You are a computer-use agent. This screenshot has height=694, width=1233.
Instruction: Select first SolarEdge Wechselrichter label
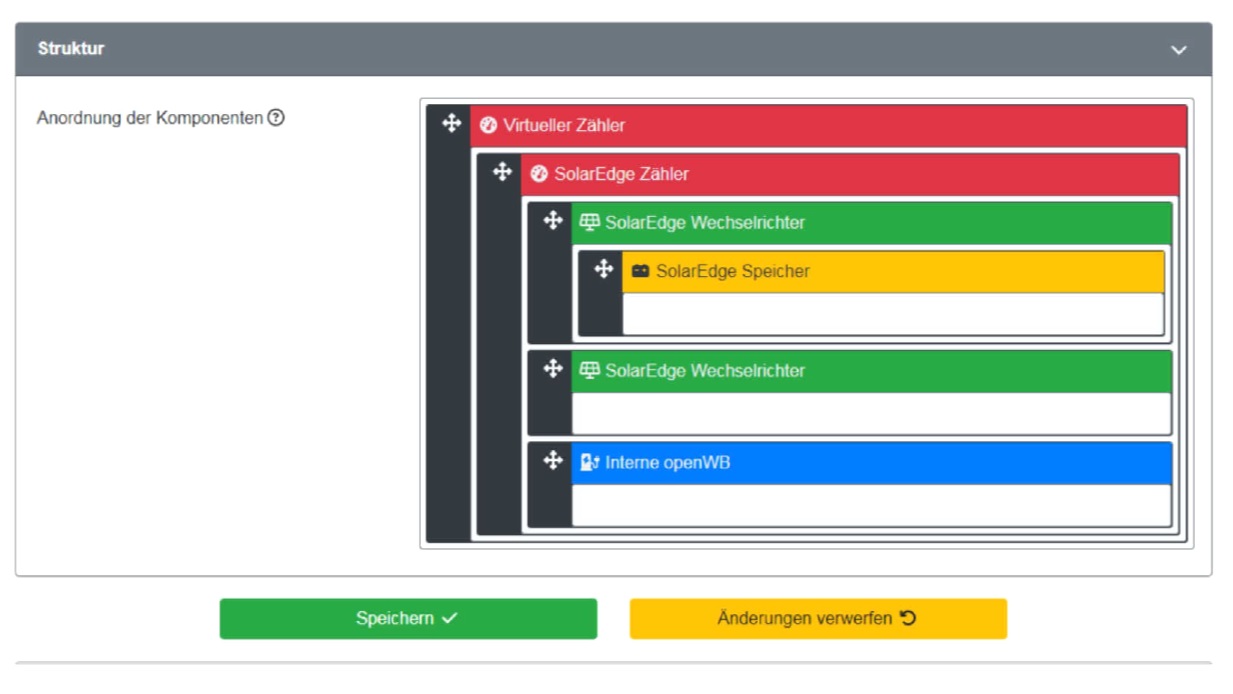click(x=705, y=222)
